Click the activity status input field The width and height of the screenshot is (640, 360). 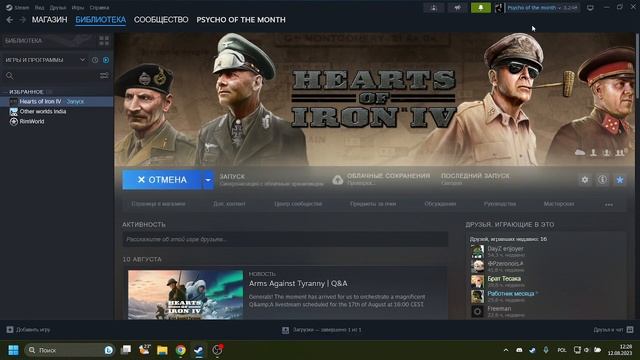[285, 239]
